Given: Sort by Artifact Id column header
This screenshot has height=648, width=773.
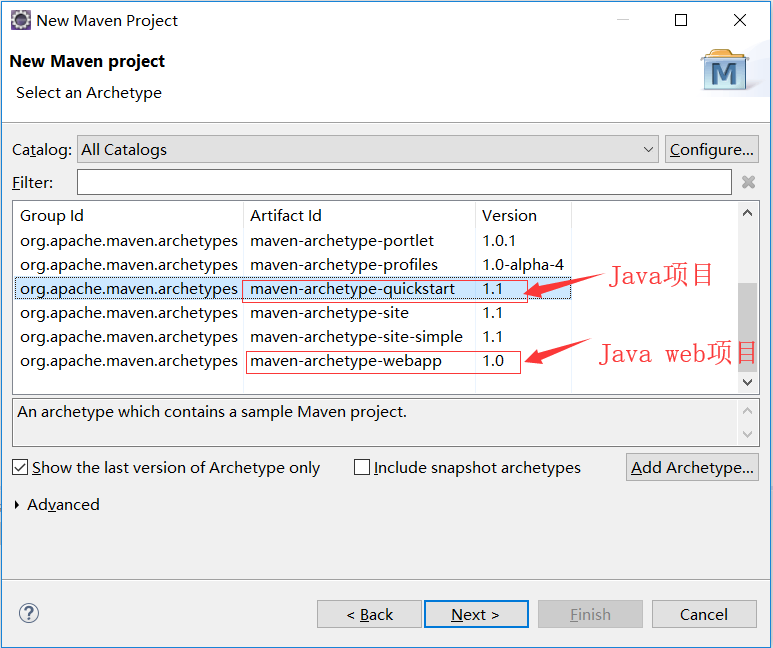Looking at the screenshot, I should (359, 216).
